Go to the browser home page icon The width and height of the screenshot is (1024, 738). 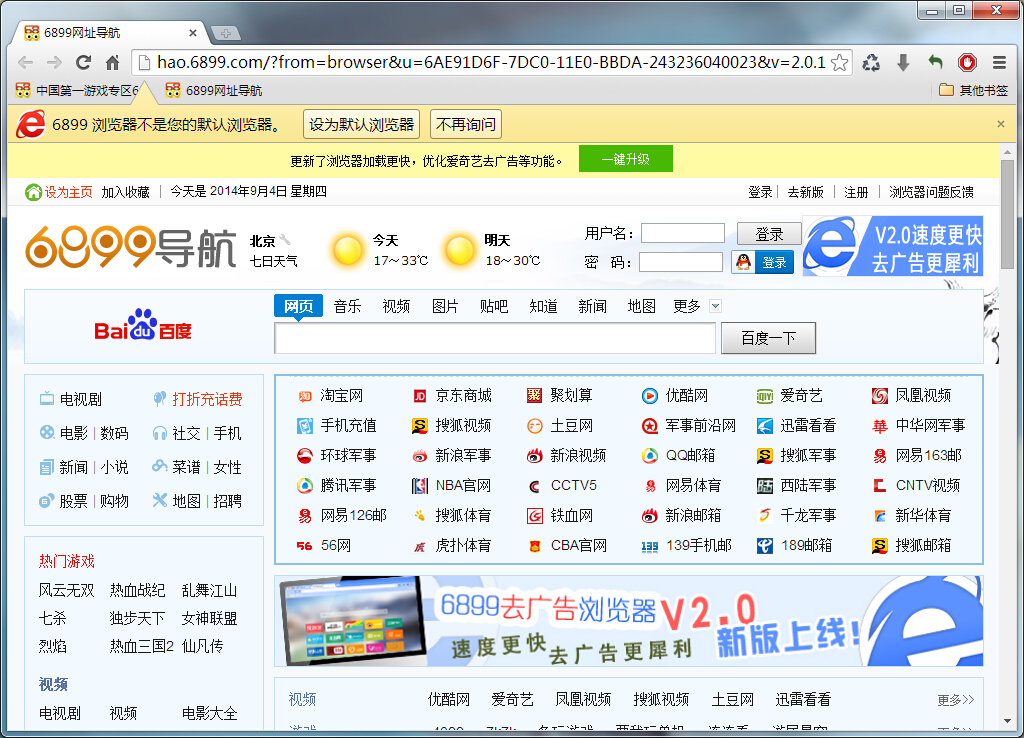(112, 63)
